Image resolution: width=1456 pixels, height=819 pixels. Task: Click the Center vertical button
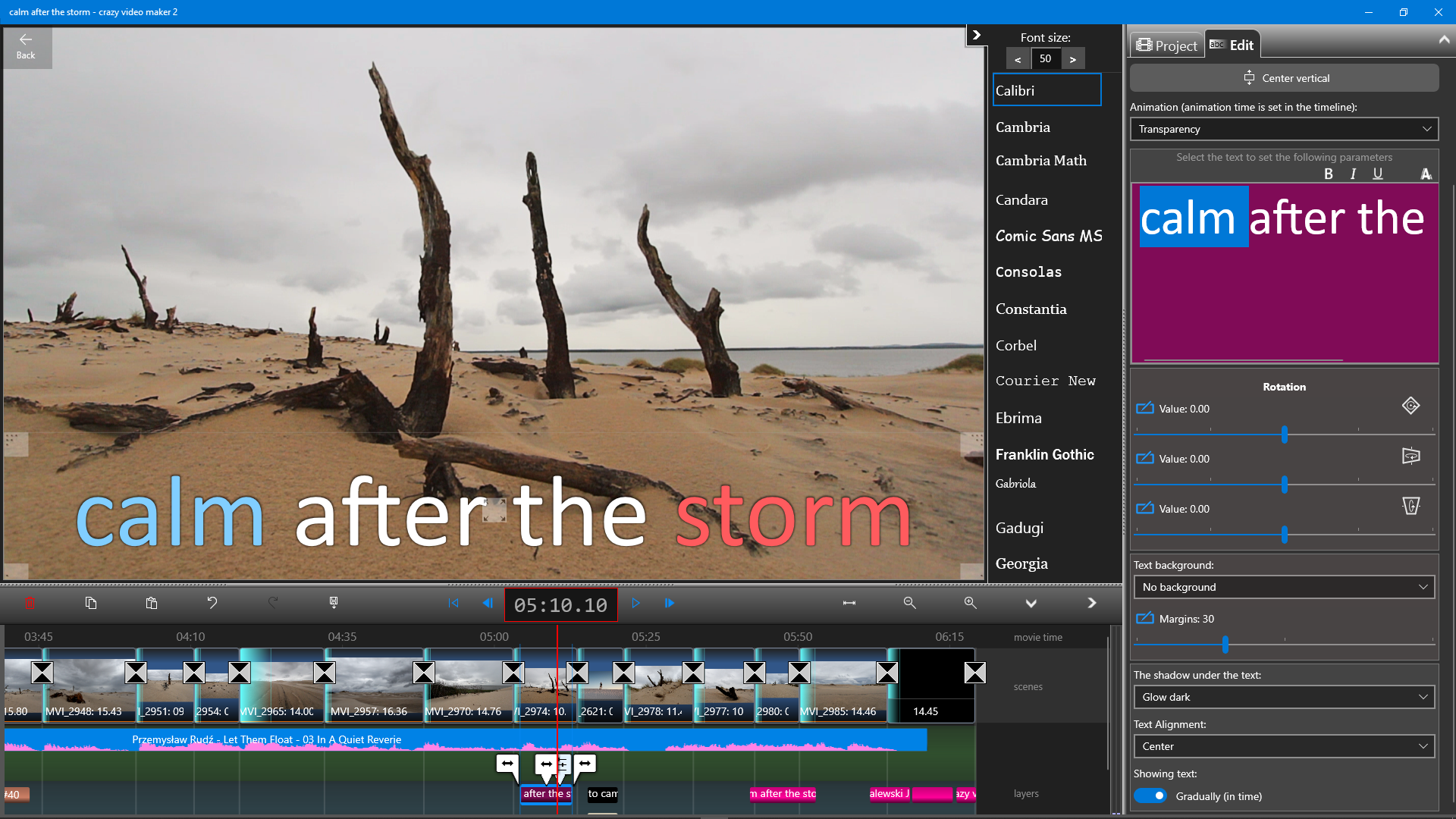pos(1283,77)
